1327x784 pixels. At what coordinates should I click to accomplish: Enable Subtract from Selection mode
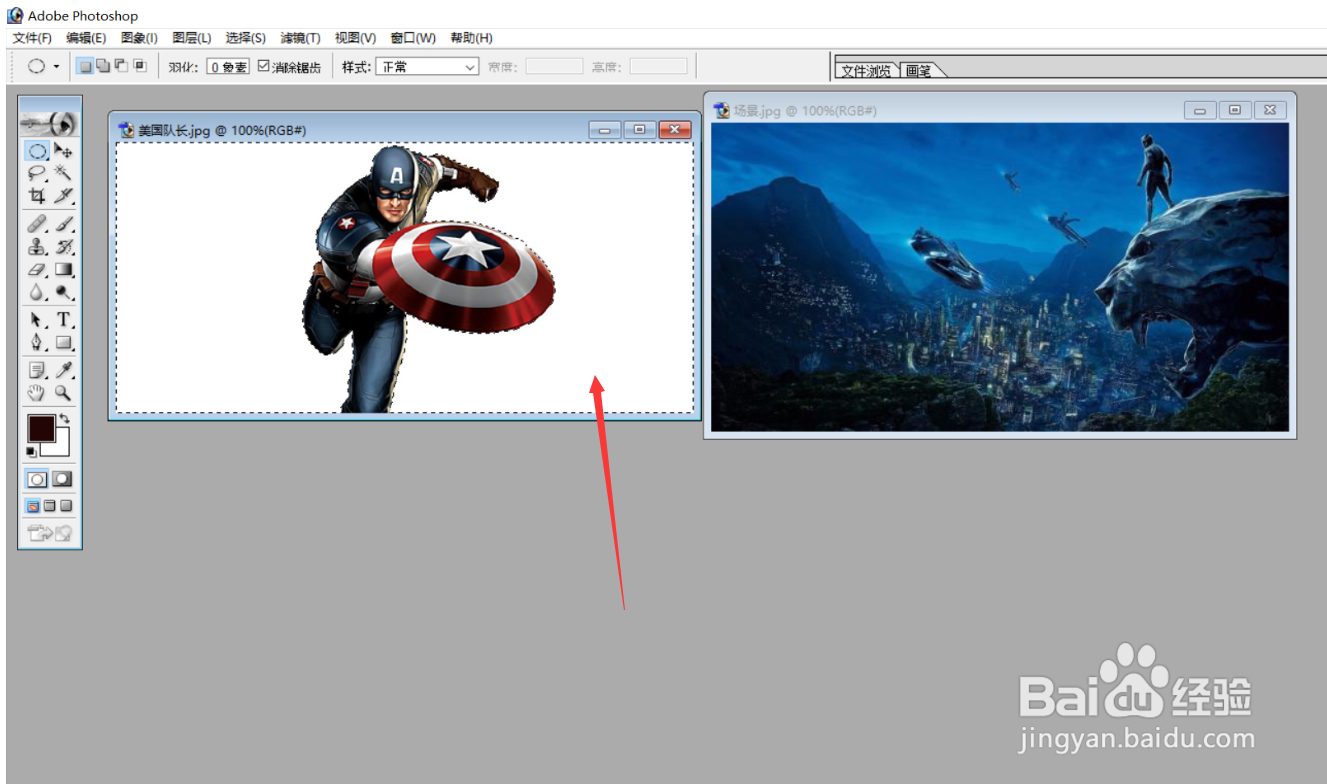(121, 67)
